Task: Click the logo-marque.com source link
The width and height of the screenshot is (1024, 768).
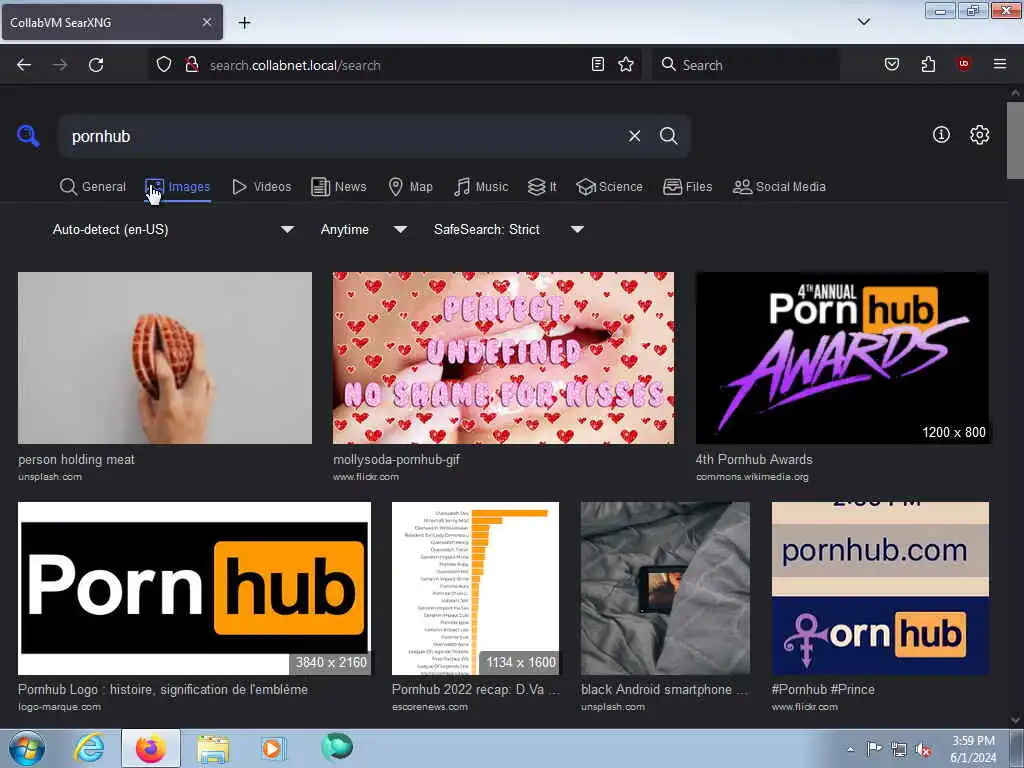Action: coord(59,707)
